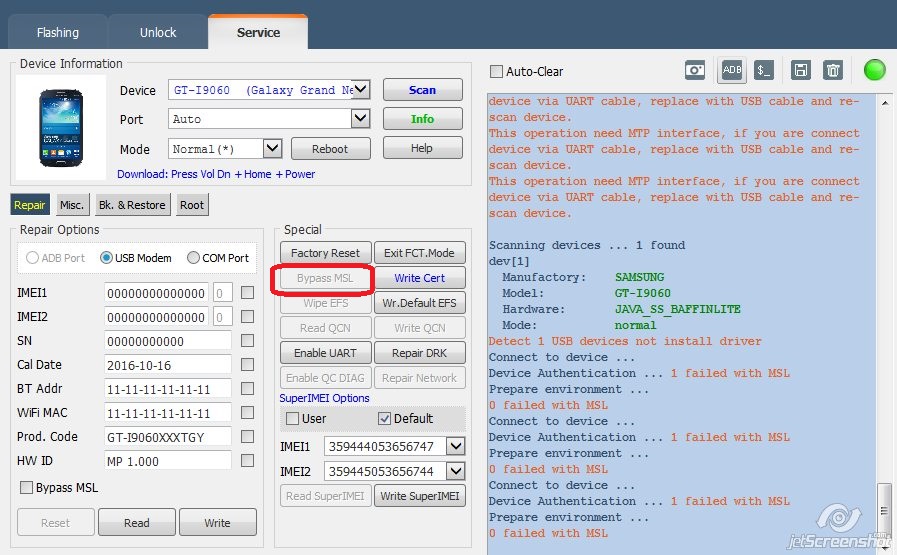
Task: Click the log panel scrollbar thumb
Action: (884, 510)
